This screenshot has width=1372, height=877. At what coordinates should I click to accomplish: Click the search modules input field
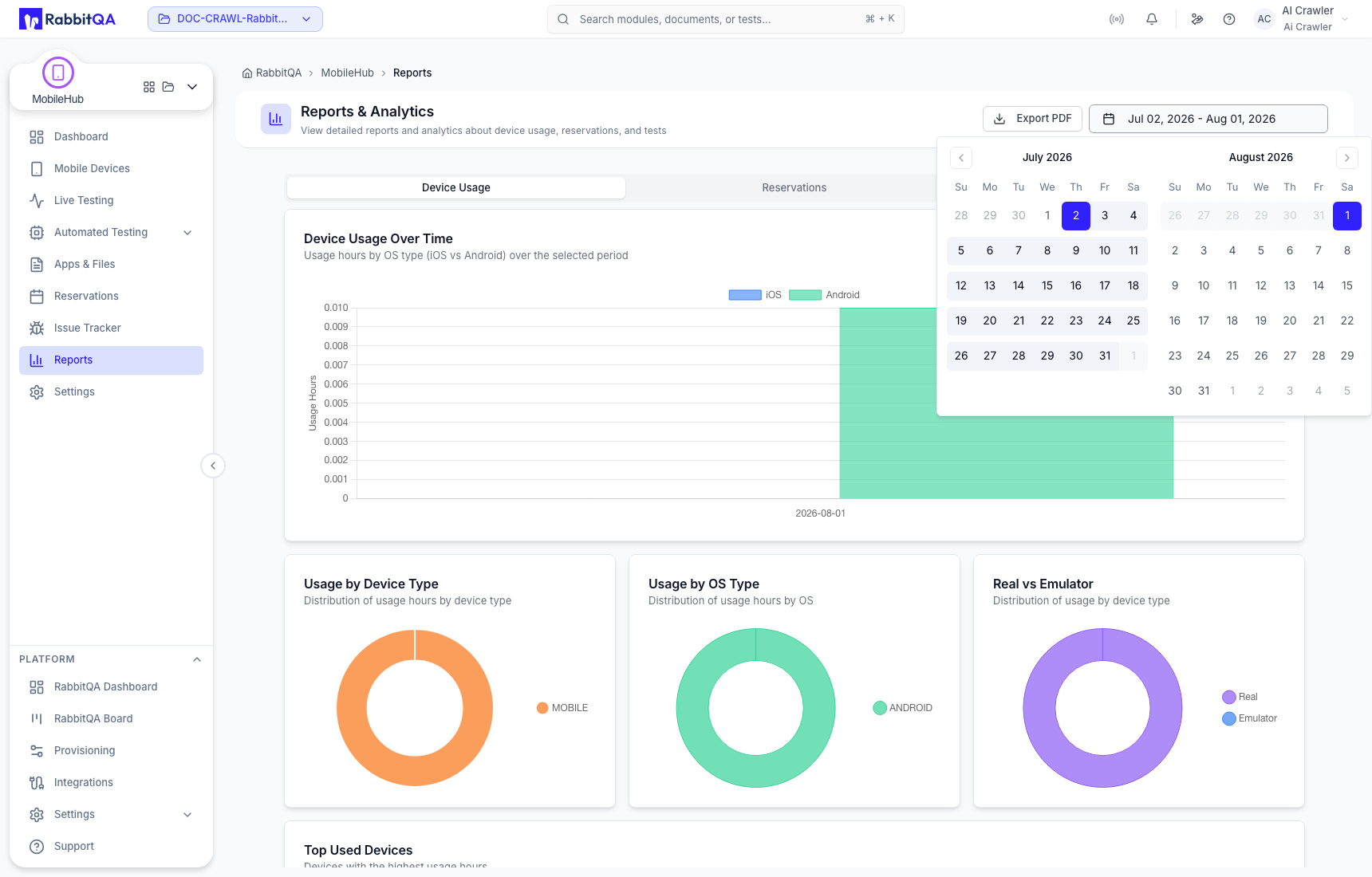click(x=725, y=19)
